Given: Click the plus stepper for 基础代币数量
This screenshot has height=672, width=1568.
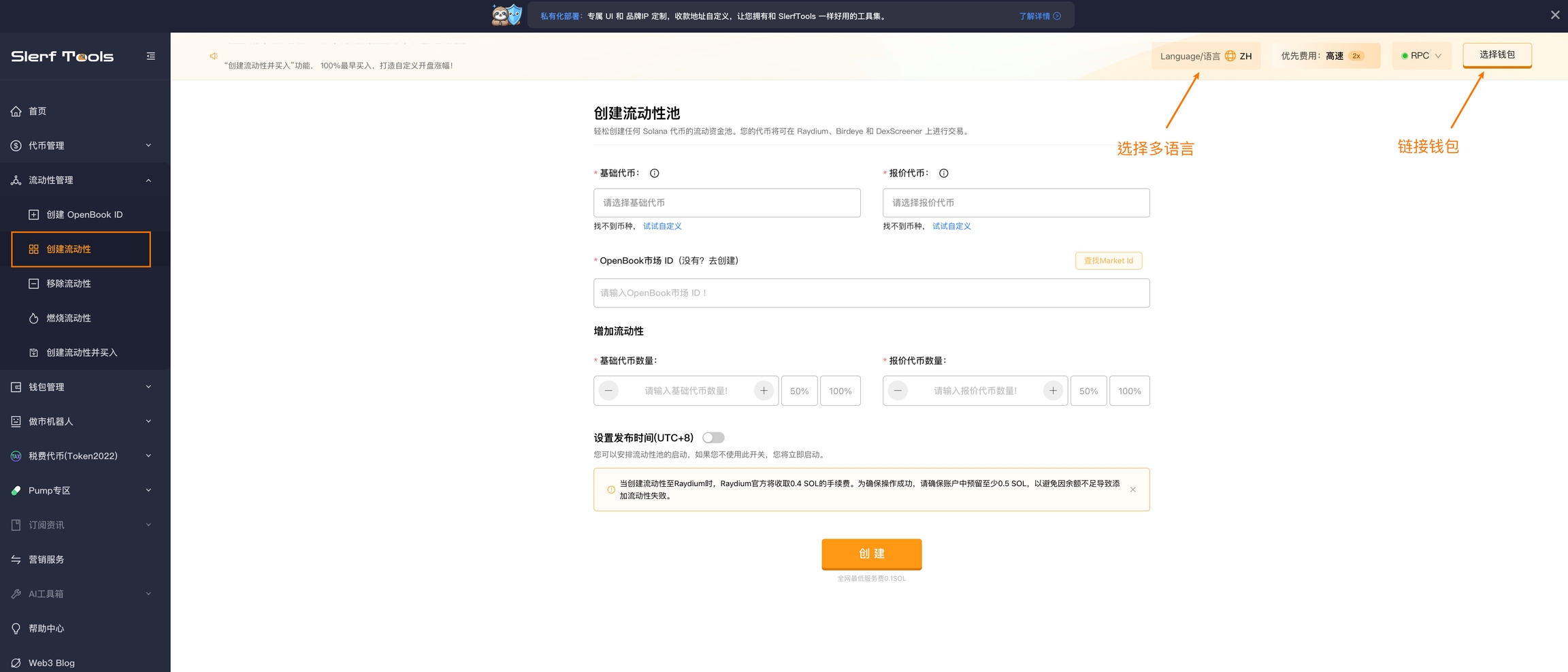Looking at the screenshot, I should 764,391.
